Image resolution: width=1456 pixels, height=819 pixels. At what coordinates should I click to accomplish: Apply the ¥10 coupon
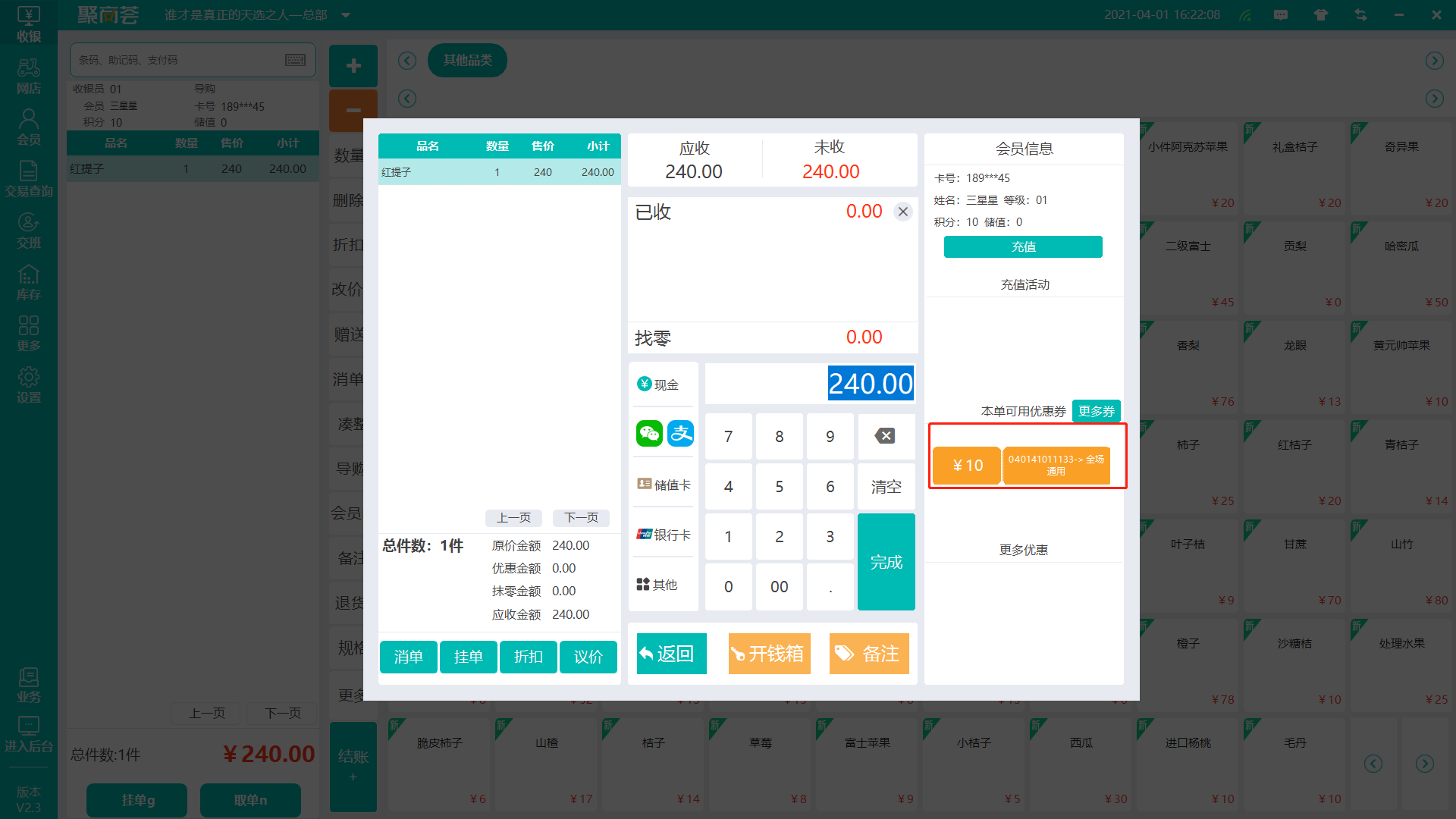click(x=1021, y=466)
